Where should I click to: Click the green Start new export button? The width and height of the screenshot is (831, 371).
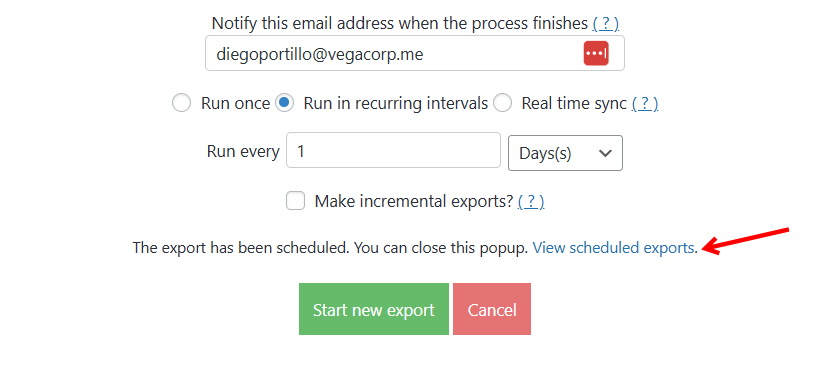click(x=374, y=309)
